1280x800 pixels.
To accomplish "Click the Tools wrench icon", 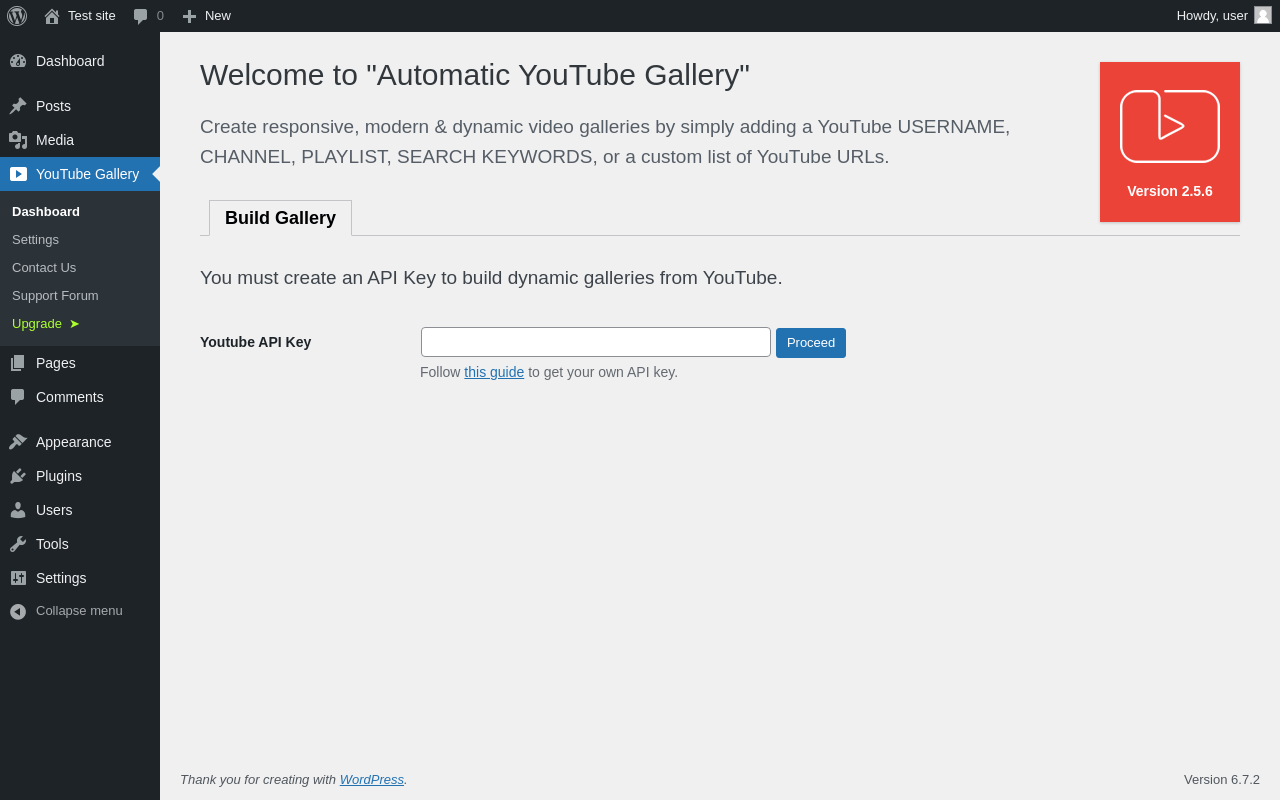I will [18, 544].
